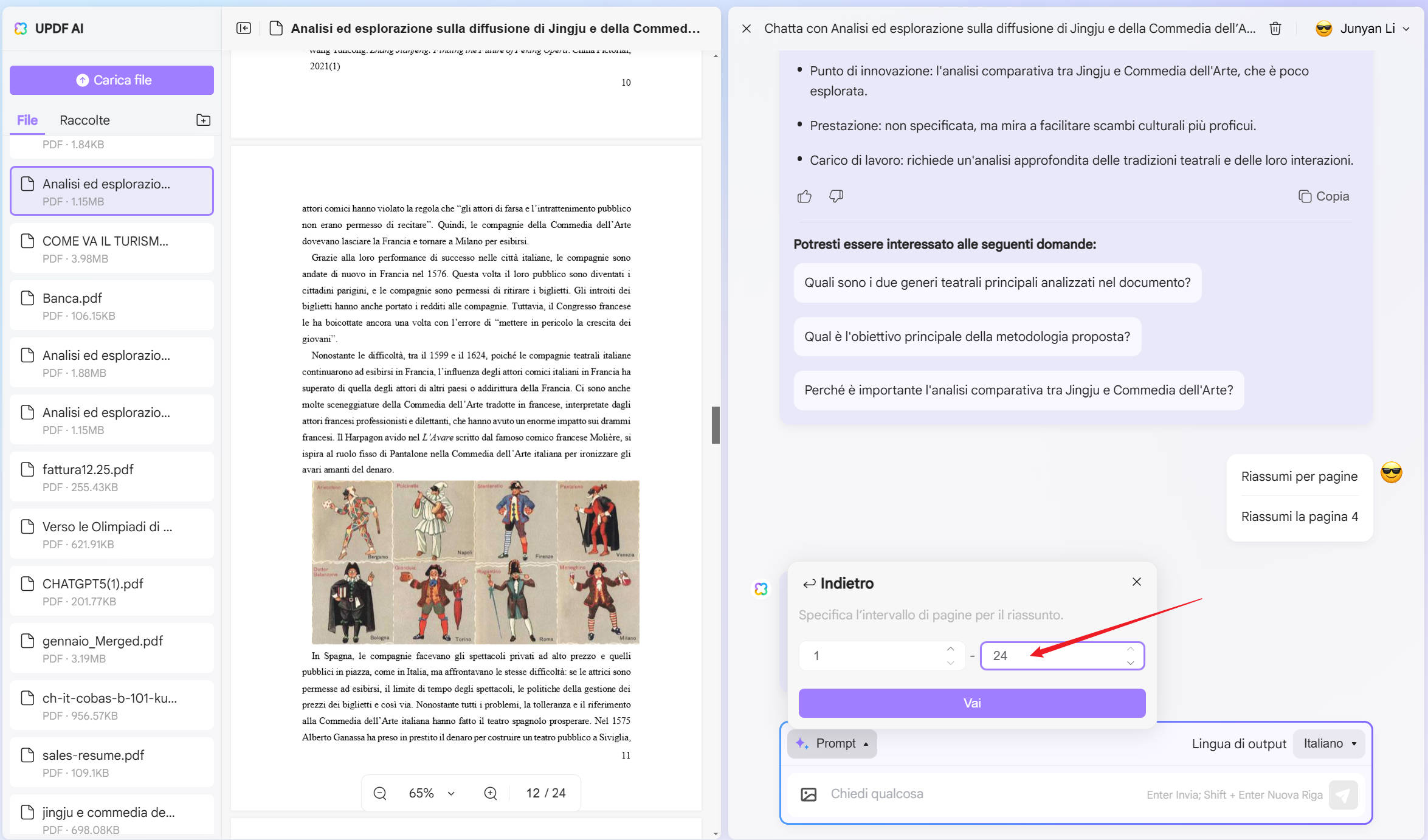Zoom in the PDF view
Screen dimensions: 1428x840
pyautogui.click(x=490, y=793)
